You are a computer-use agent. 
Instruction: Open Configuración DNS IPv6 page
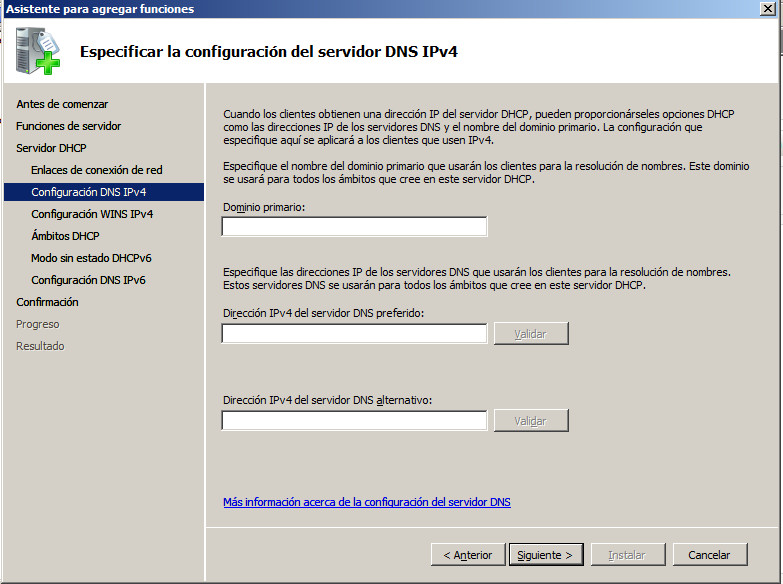tap(88, 280)
